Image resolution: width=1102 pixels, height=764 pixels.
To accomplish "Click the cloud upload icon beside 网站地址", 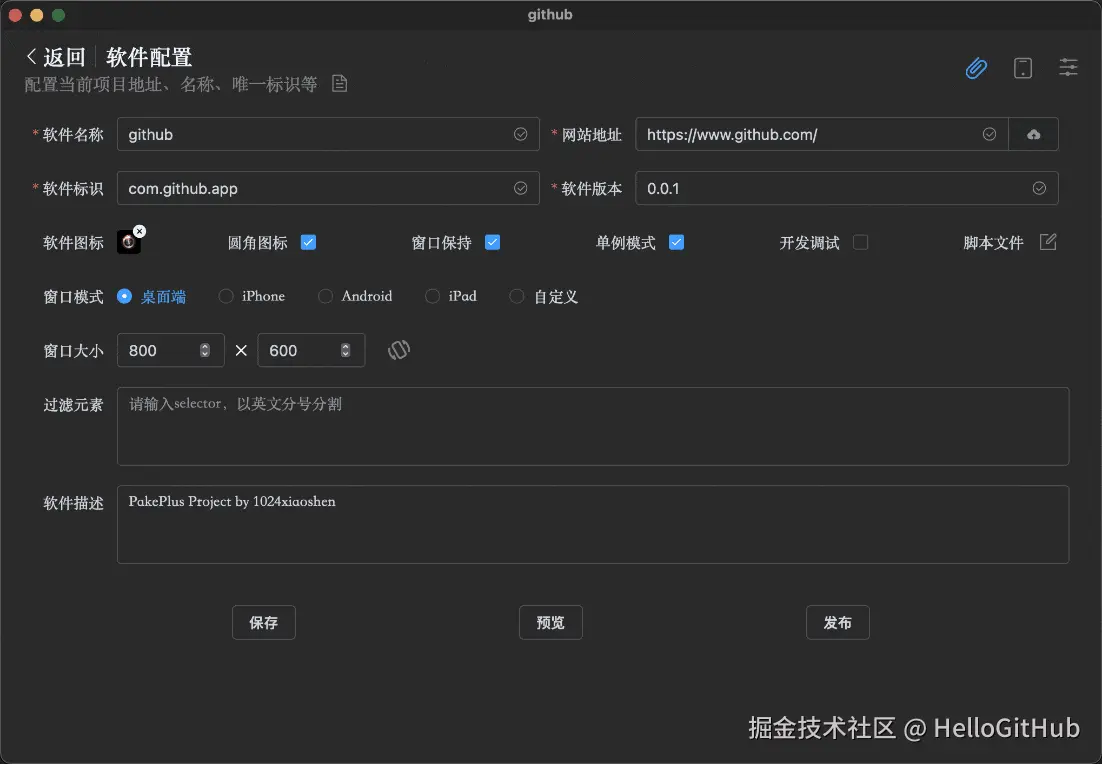I will point(1033,134).
